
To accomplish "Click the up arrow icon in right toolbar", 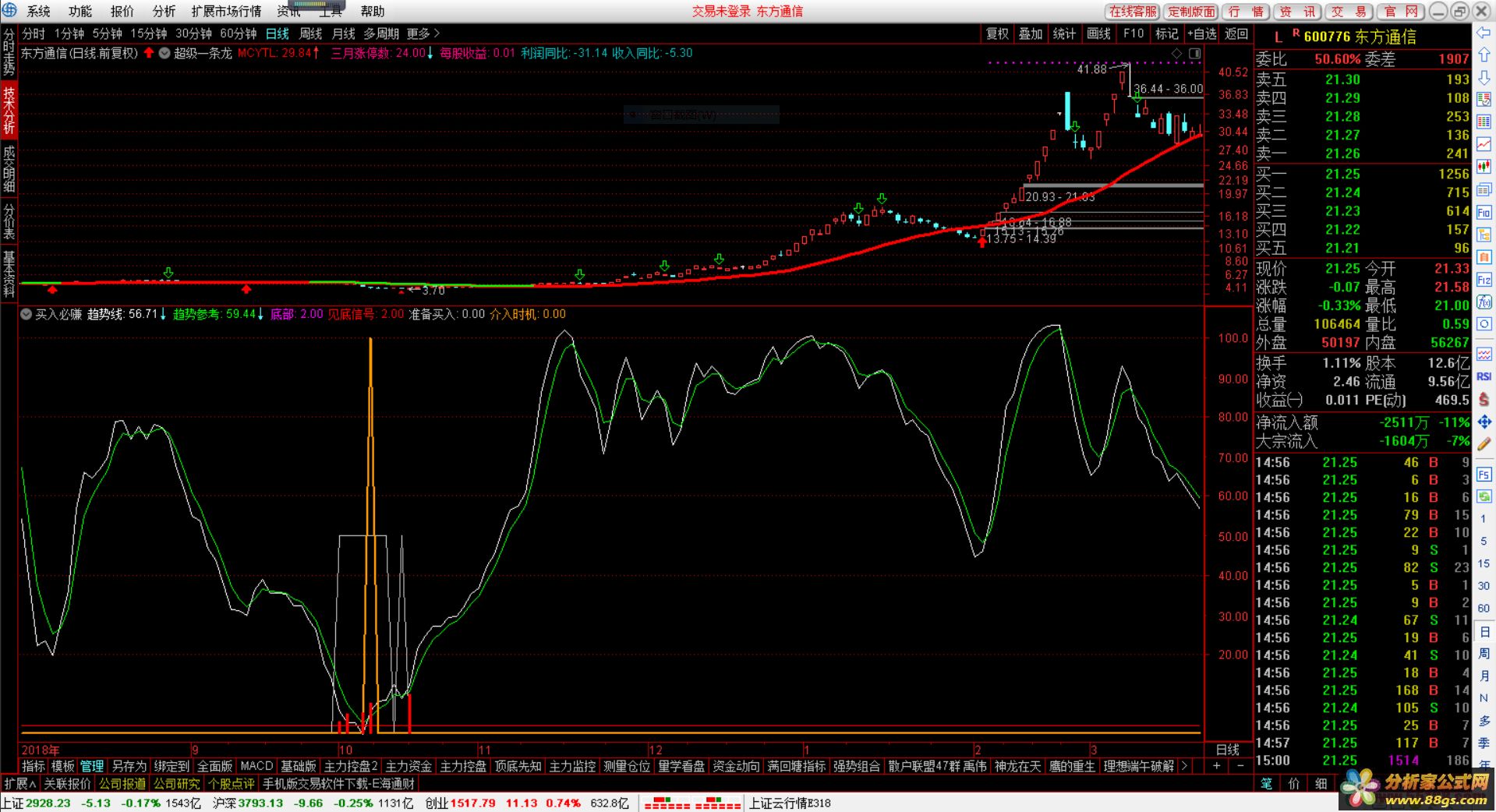I will [x=1484, y=55].
